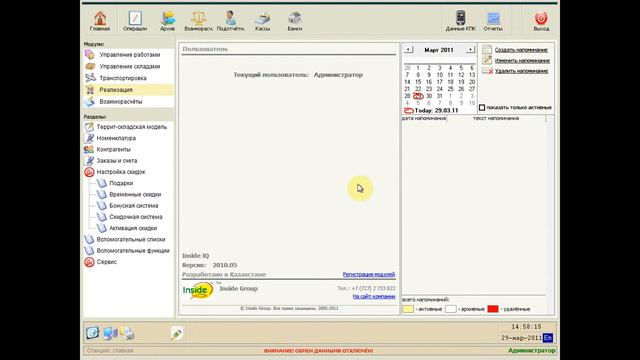The image size is (640, 360).
Task: Click the bottom bar documents copy icon
Action: 127,333
